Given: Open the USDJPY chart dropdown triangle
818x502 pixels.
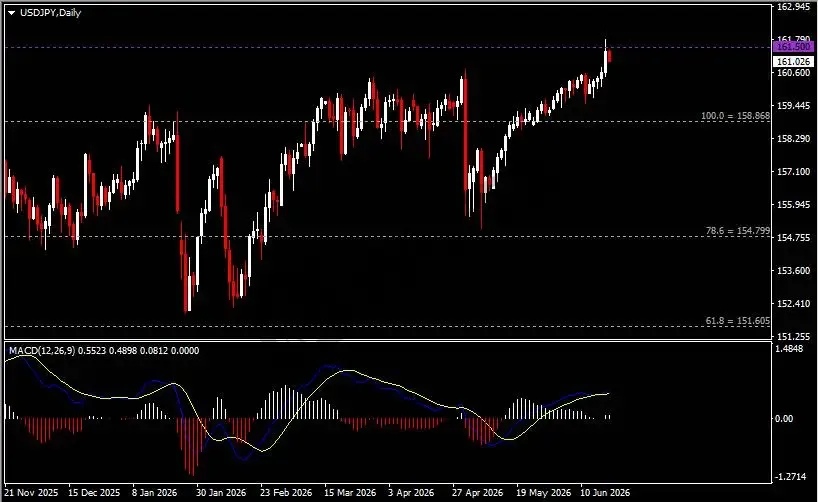Looking at the screenshot, I should 11,13.
